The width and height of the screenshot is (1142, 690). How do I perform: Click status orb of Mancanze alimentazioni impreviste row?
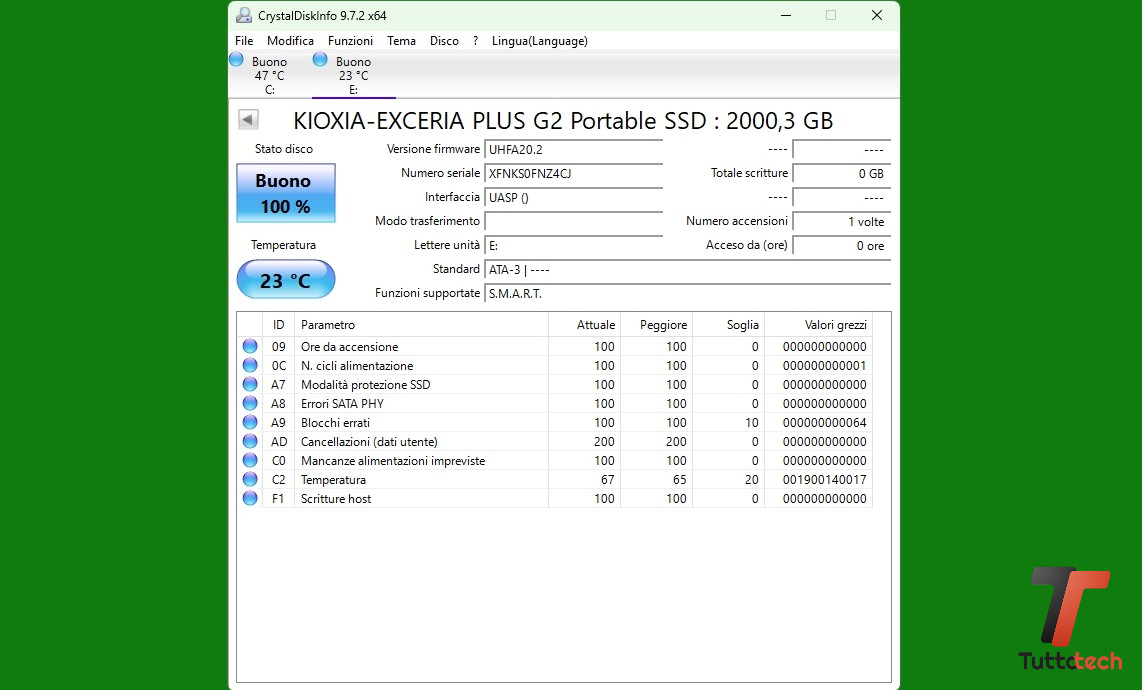pos(250,460)
